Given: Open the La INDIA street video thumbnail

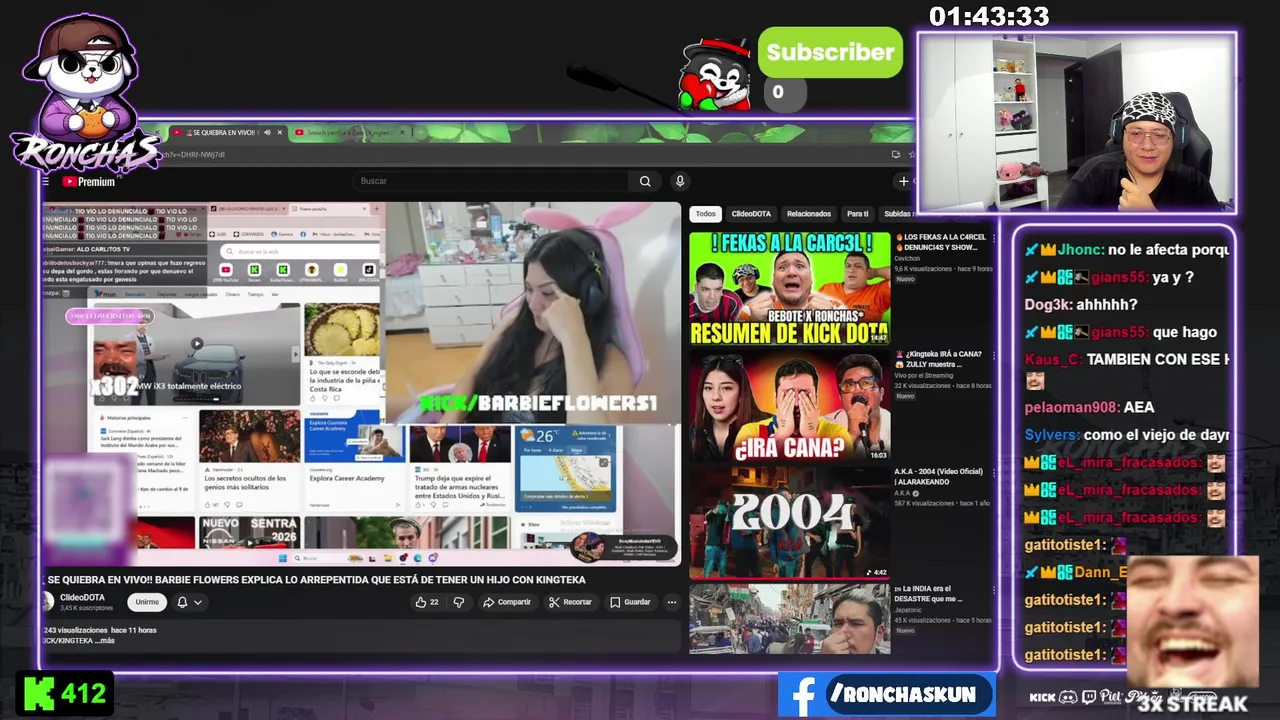Looking at the screenshot, I should pyautogui.click(x=789, y=619).
